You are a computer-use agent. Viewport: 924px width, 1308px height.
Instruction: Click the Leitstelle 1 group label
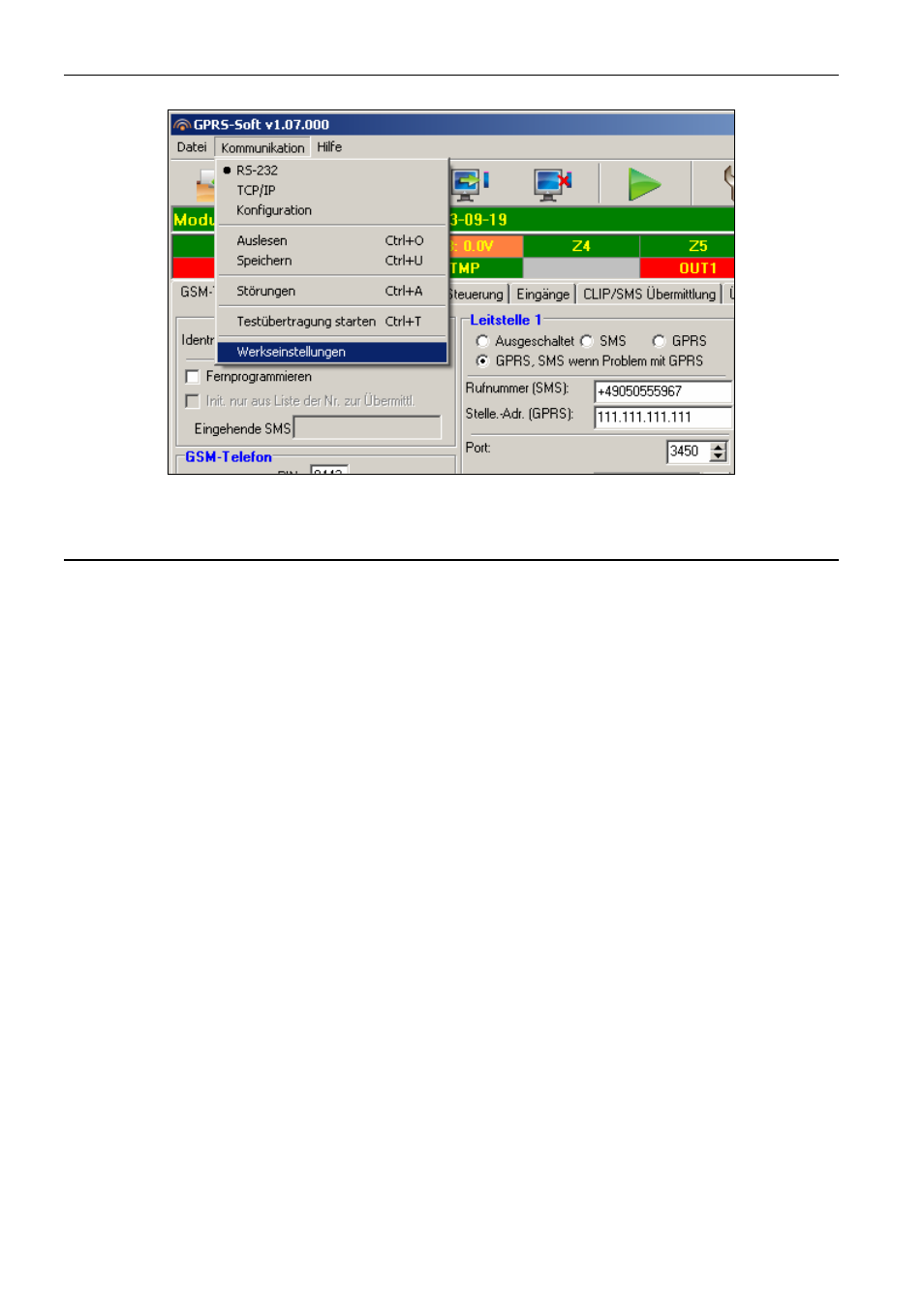(506, 320)
